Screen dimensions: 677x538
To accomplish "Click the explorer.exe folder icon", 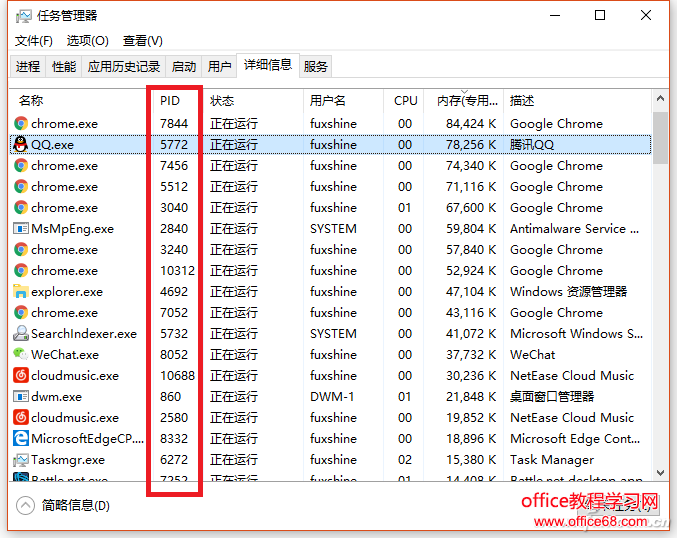I will click(20, 291).
